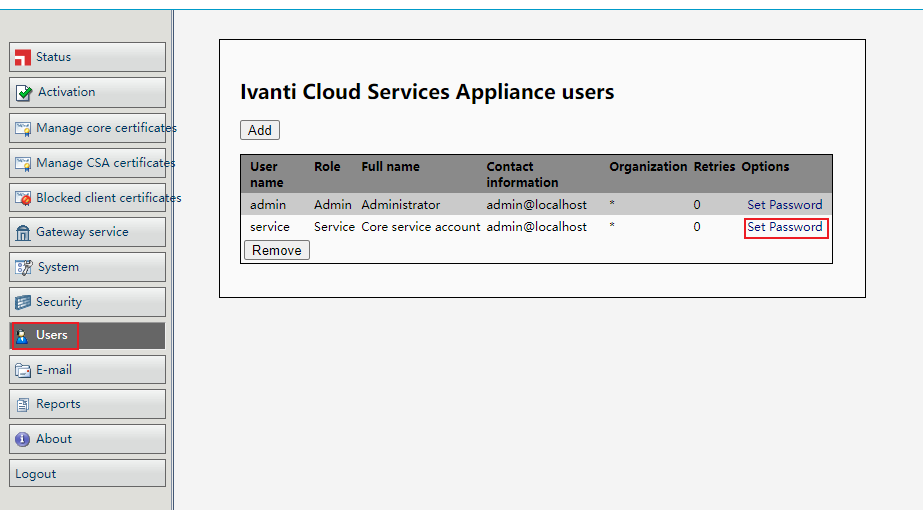Click the Administrator full name cell
Viewport: 923px width, 510px height.
tap(401, 205)
